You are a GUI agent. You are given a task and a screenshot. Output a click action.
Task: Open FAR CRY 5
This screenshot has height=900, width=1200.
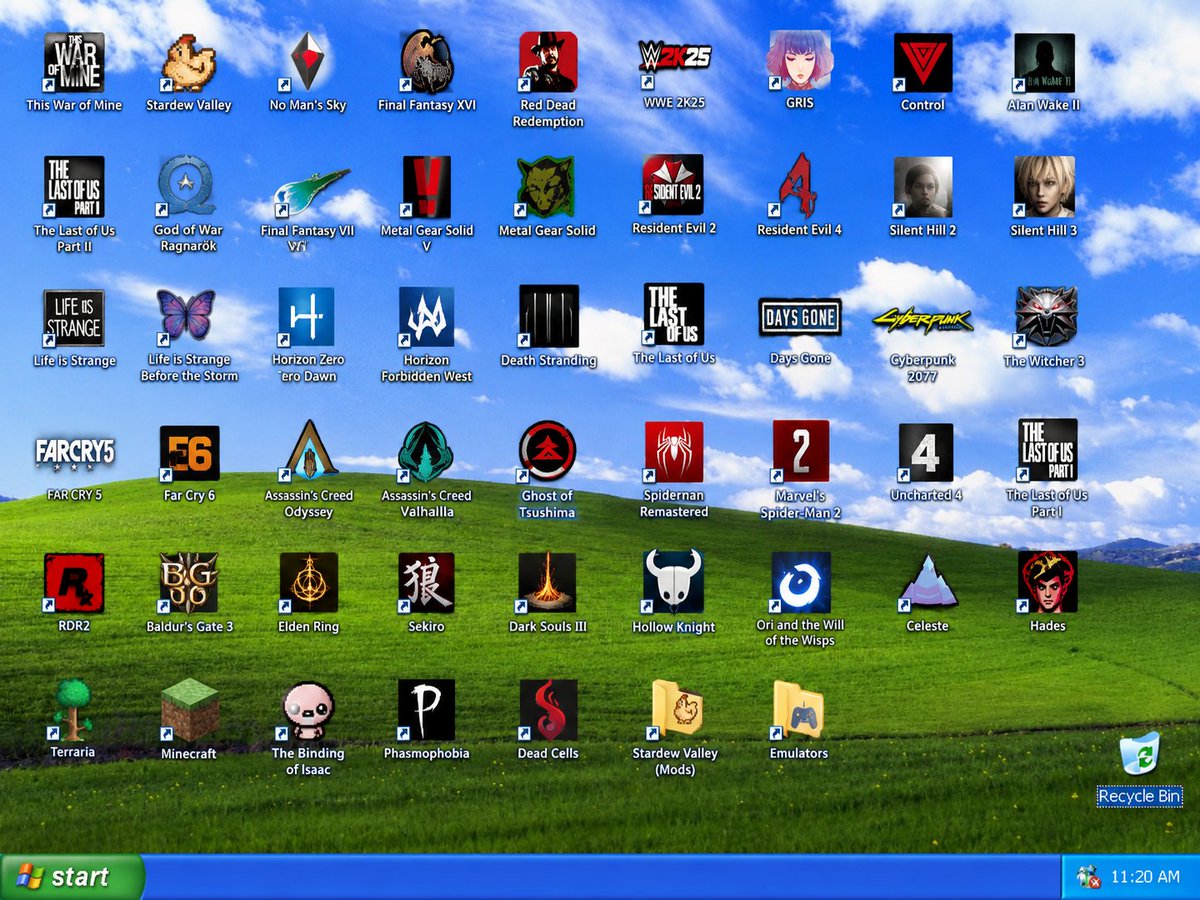74,453
